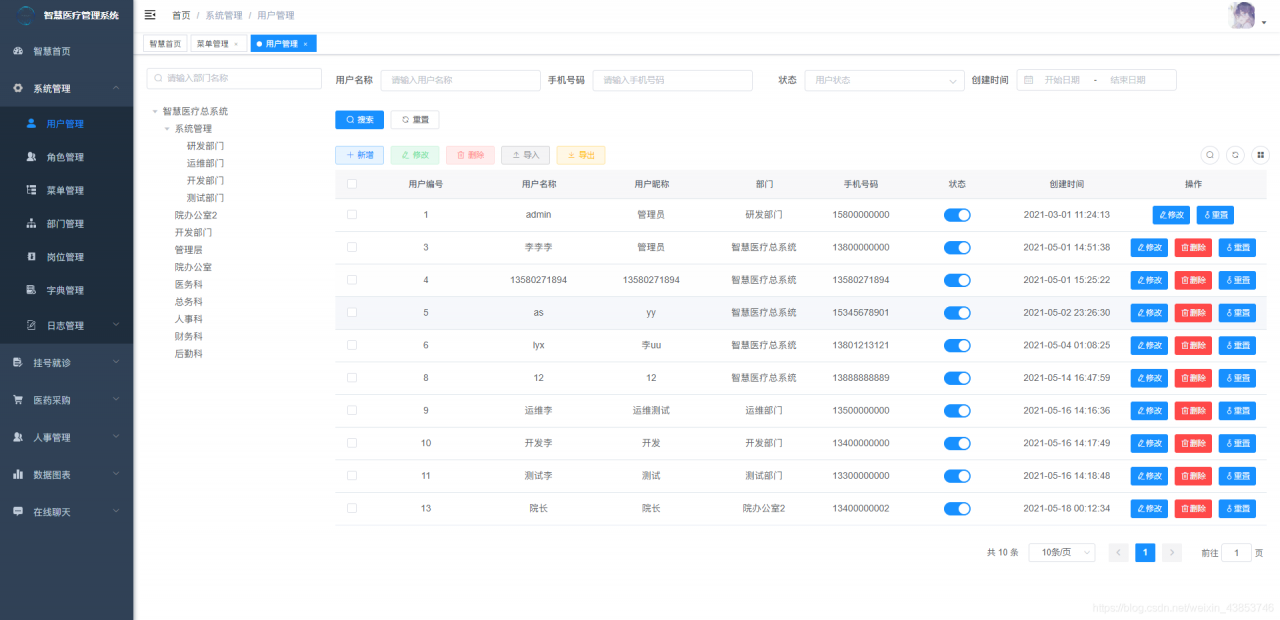The width and height of the screenshot is (1280, 620).
Task: Toggle status switch for user admin
Action: pyautogui.click(x=957, y=215)
